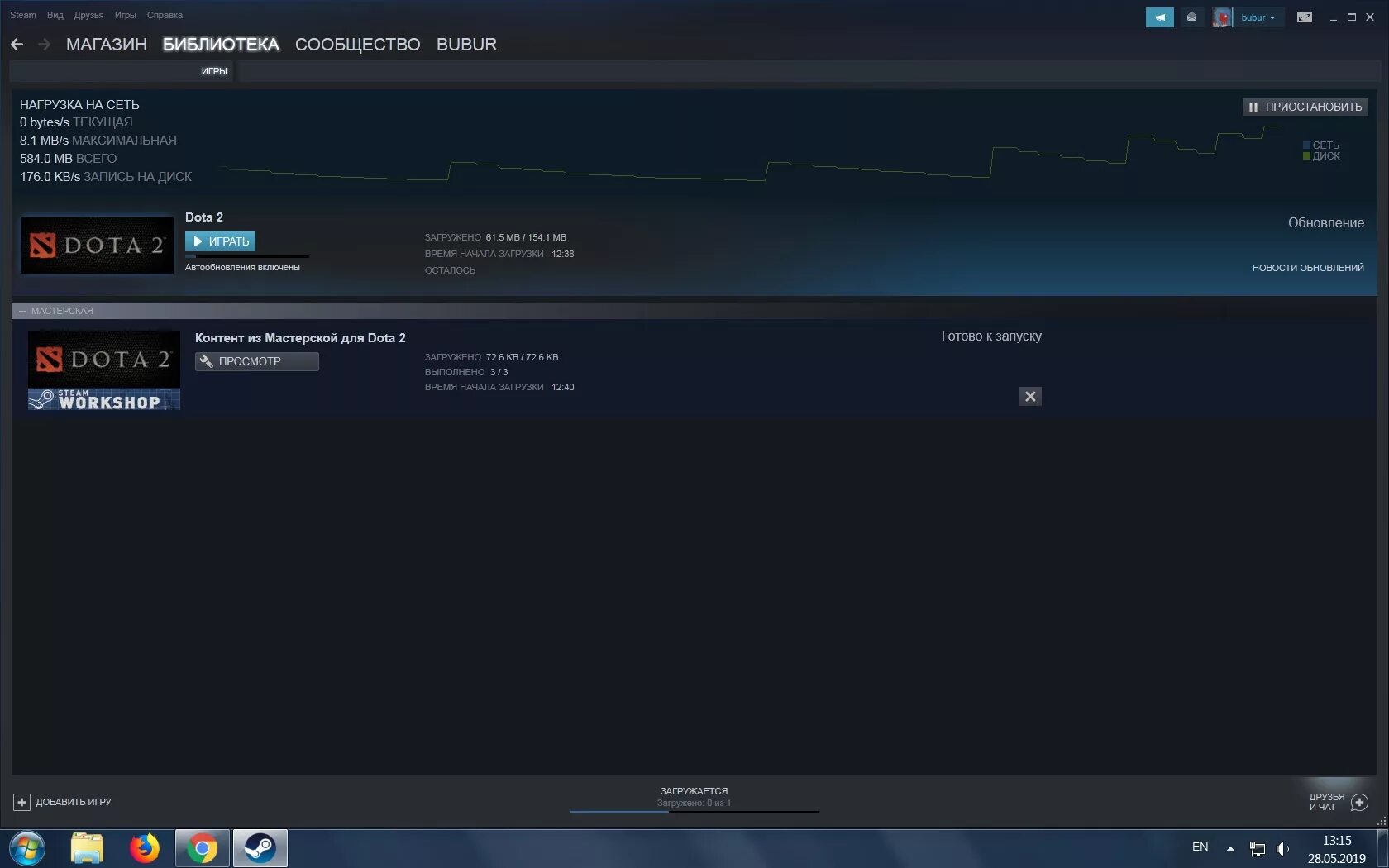
Task: Open the announcements megaphone icon
Action: pyautogui.click(x=1159, y=17)
